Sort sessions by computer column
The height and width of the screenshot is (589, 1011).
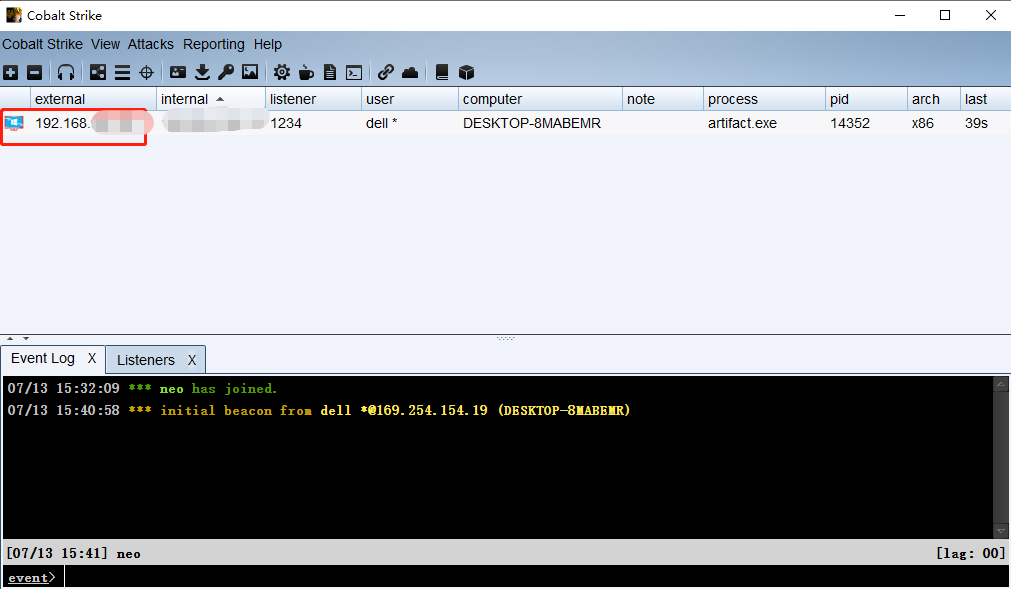[x=540, y=99]
